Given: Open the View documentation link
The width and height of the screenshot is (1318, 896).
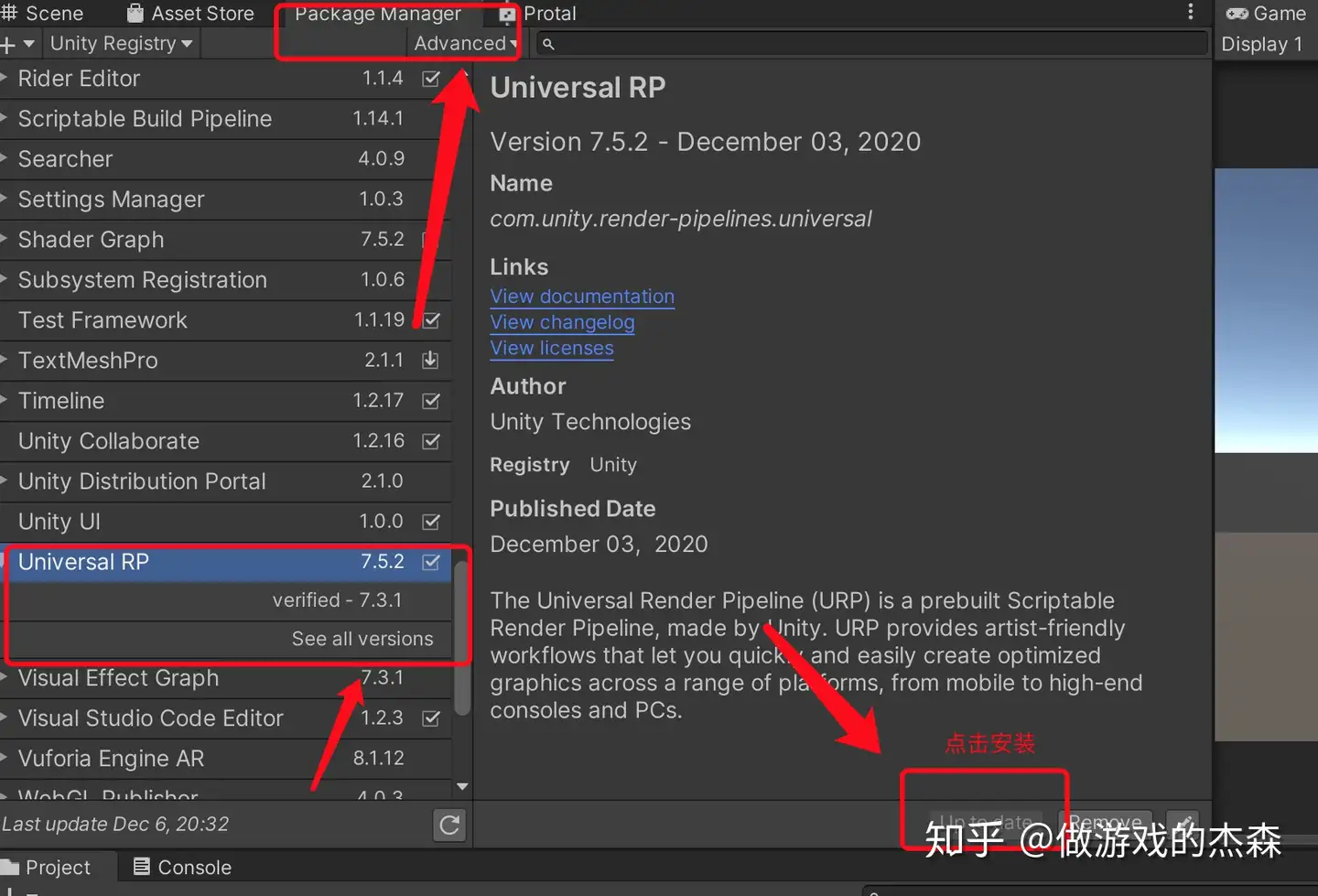Looking at the screenshot, I should pos(582,297).
